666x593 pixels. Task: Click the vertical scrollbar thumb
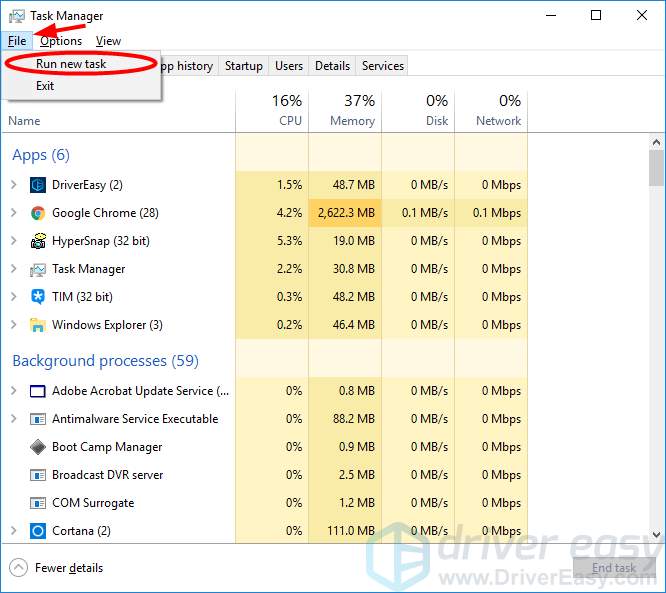657,168
